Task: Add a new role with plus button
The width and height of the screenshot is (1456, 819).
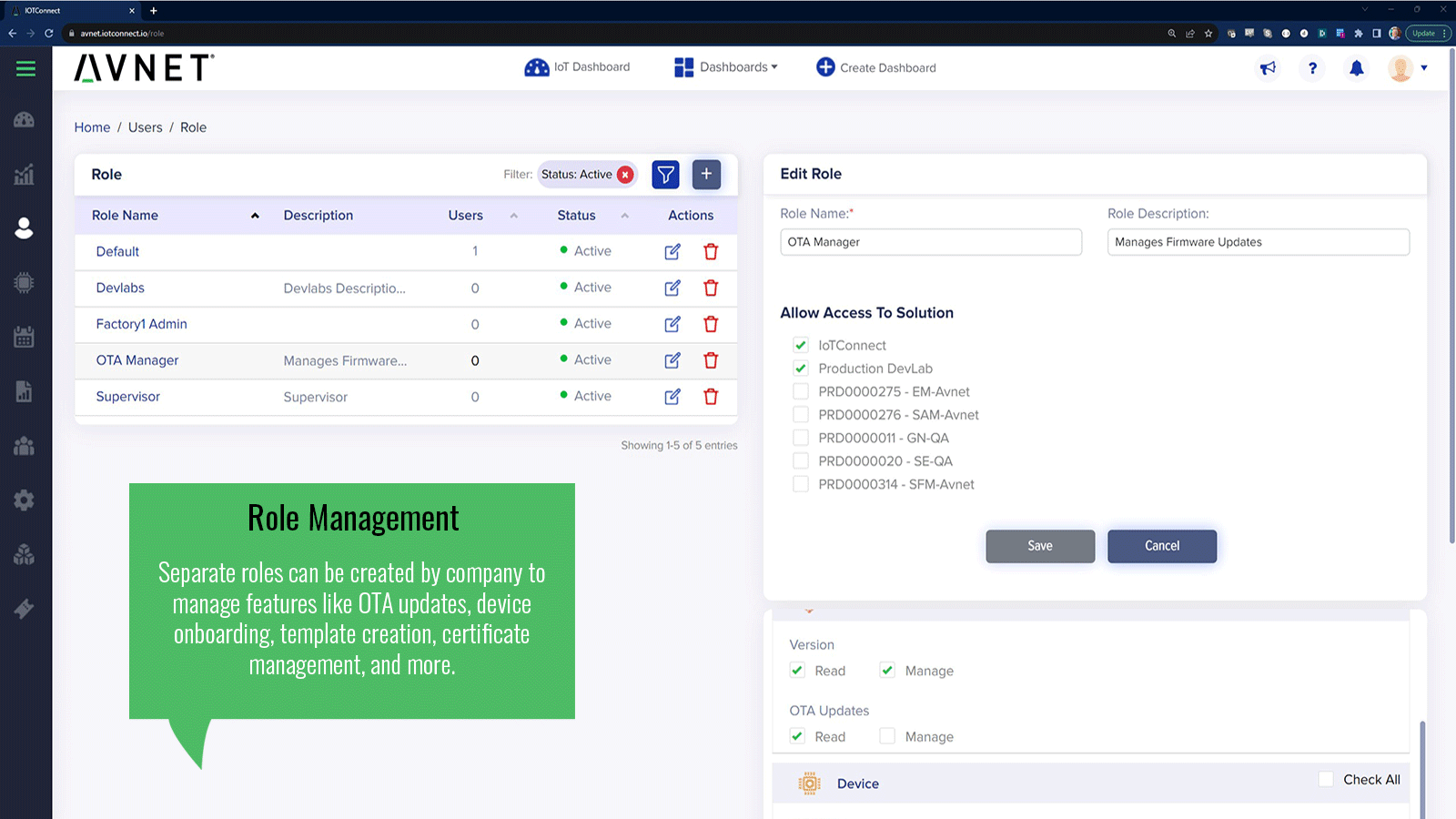Action: click(x=706, y=175)
